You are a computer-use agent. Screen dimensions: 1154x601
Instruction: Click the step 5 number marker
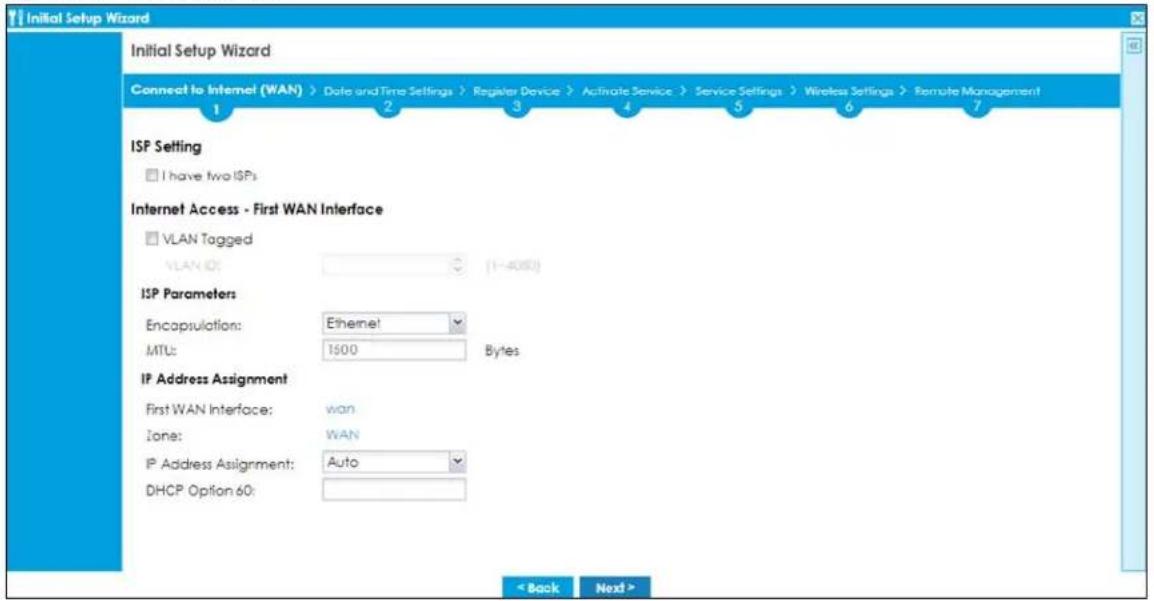(738, 107)
